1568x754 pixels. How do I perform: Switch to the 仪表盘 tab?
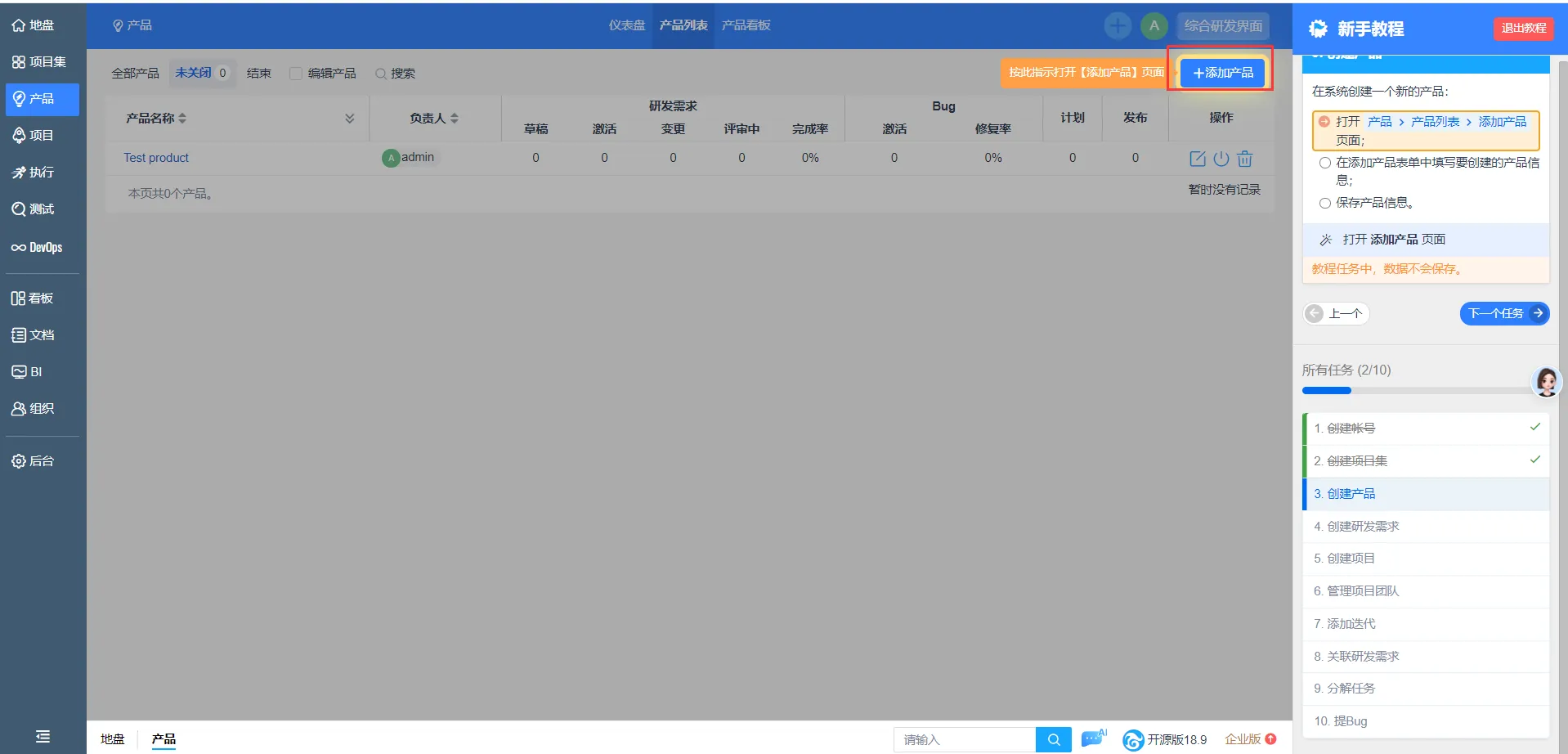click(x=627, y=25)
